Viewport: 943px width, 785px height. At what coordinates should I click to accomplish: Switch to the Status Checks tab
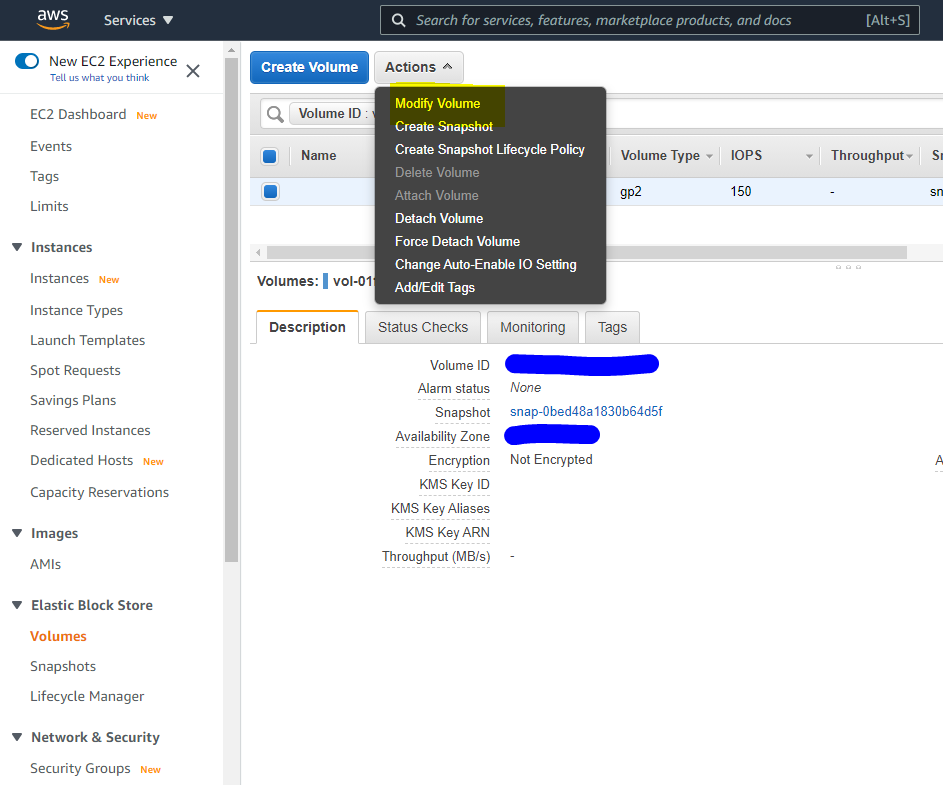point(423,327)
